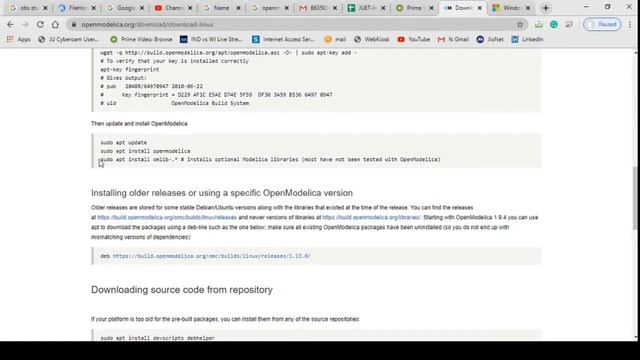Open the IND vs WI Live Stream bookmark

(x=211, y=39)
